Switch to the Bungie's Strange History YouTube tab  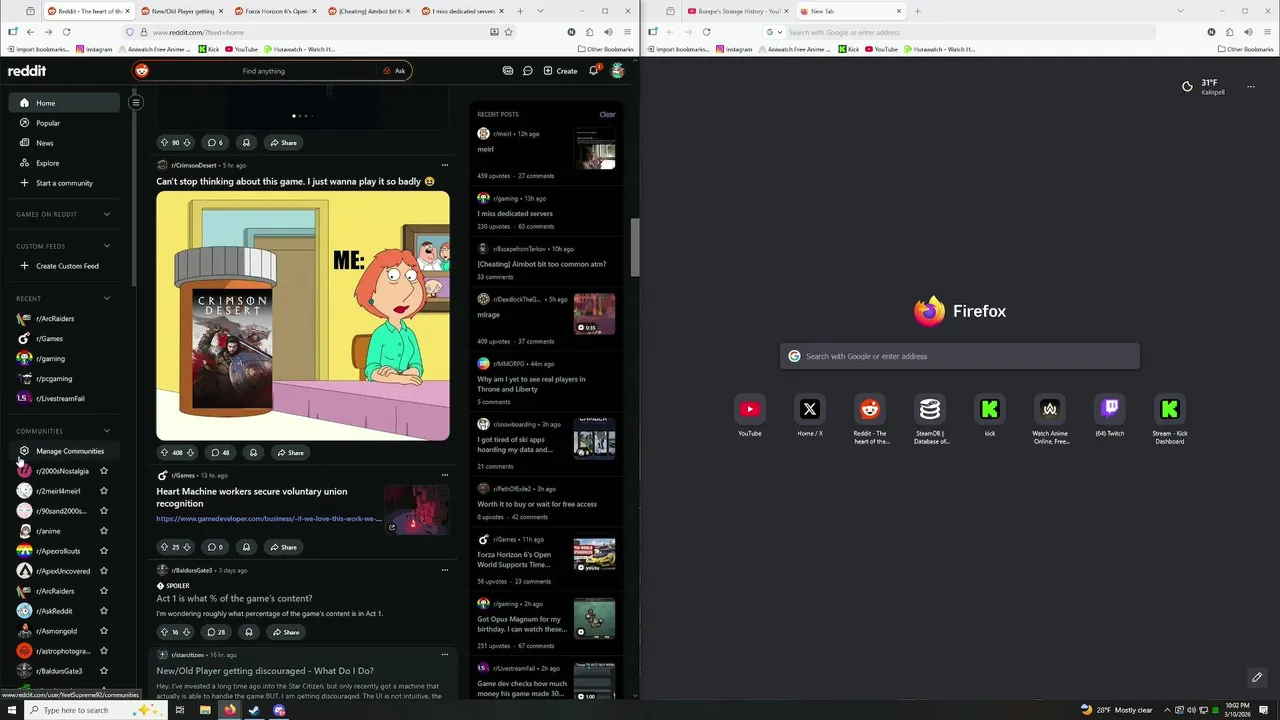click(738, 11)
